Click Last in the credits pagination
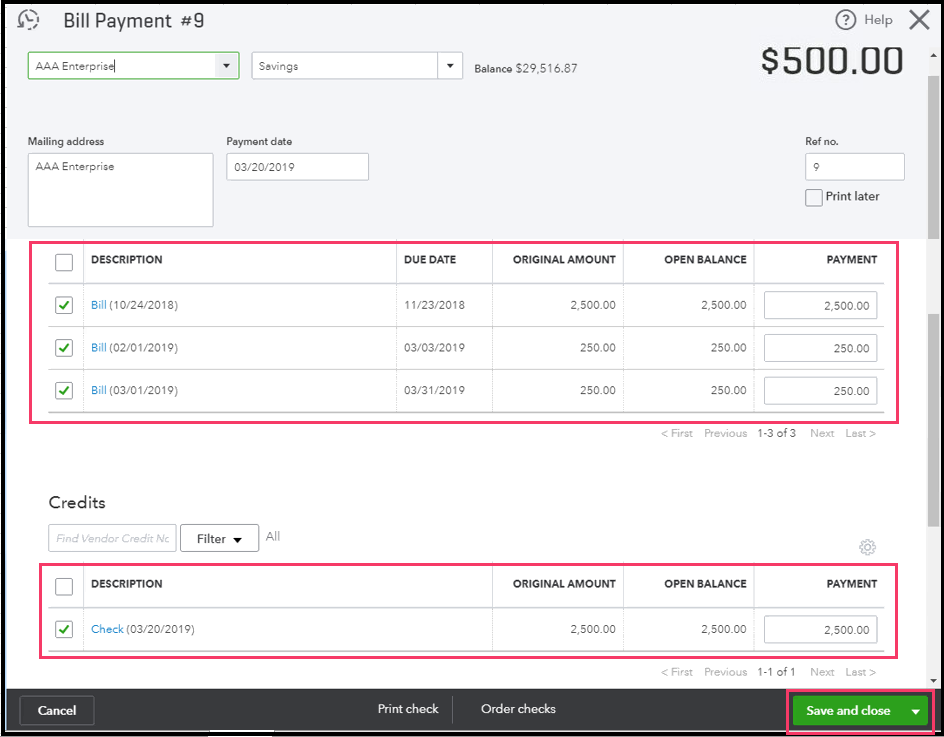The width and height of the screenshot is (944, 737). click(860, 671)
